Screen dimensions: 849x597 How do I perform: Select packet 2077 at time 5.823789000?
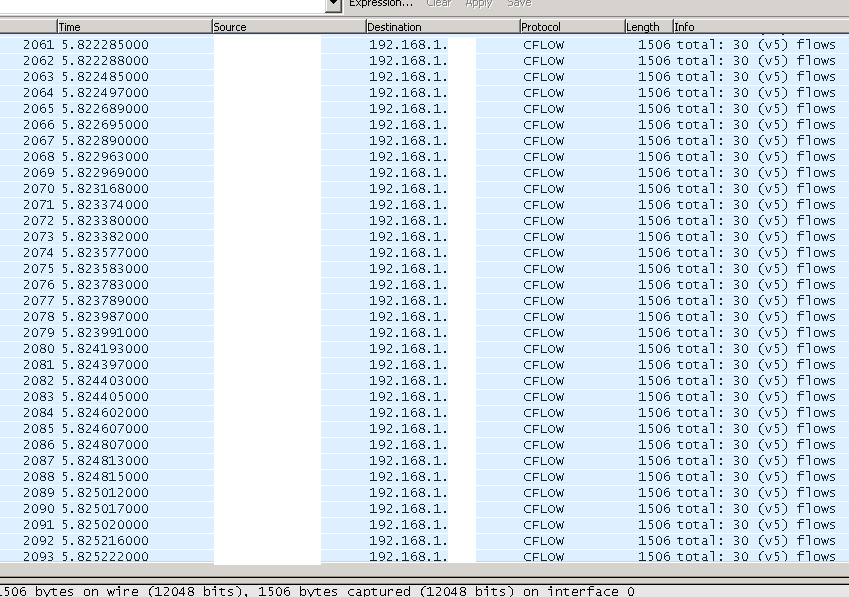tap(424, 300)
